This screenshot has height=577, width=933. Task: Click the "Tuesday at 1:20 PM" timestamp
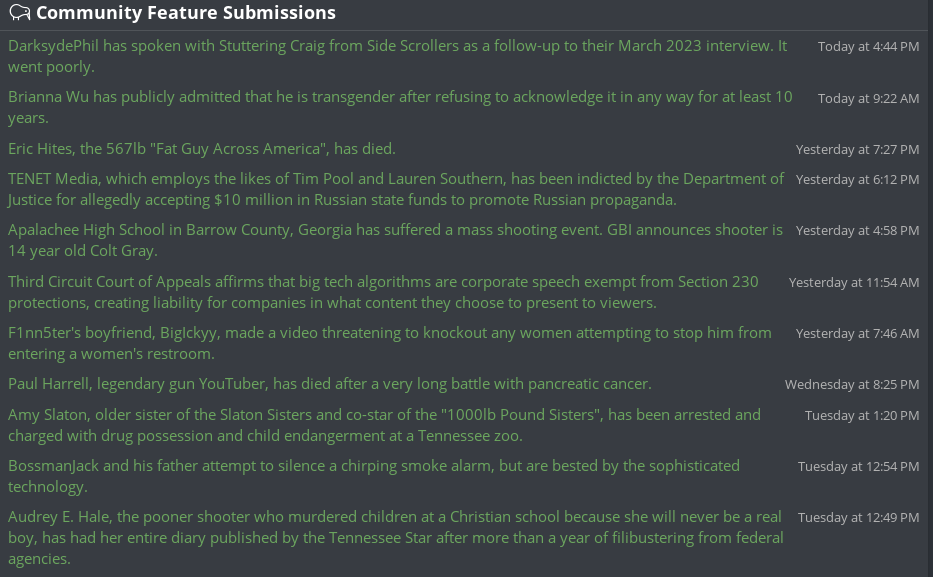pyautogui.click(x=861, y=415)
